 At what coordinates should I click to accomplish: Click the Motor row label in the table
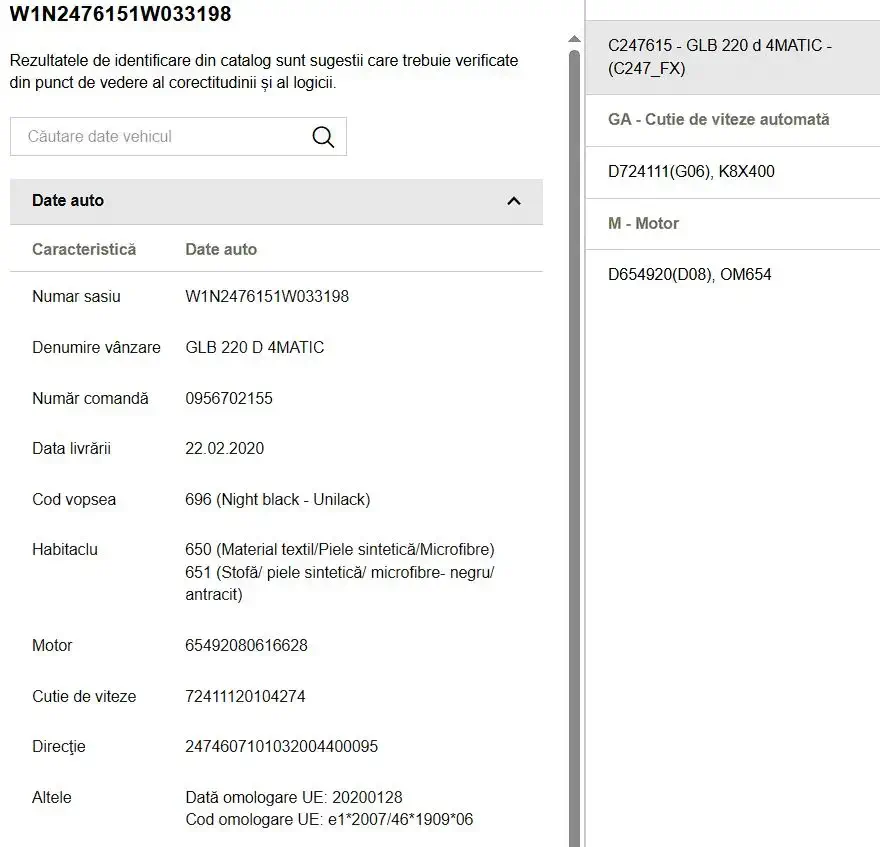point(52,645)
